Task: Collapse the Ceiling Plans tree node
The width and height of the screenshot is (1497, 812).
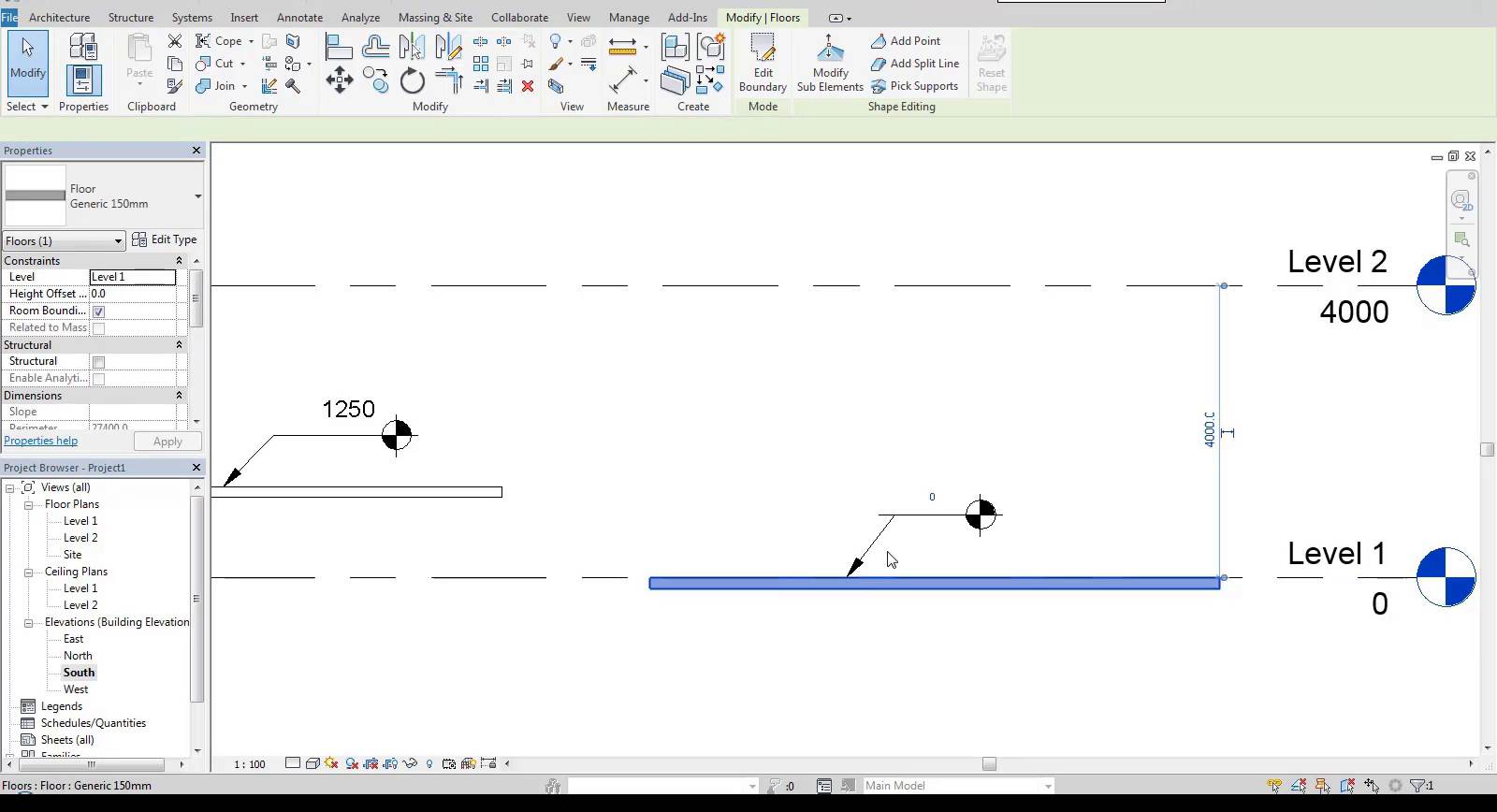Action: click(28, 572)
